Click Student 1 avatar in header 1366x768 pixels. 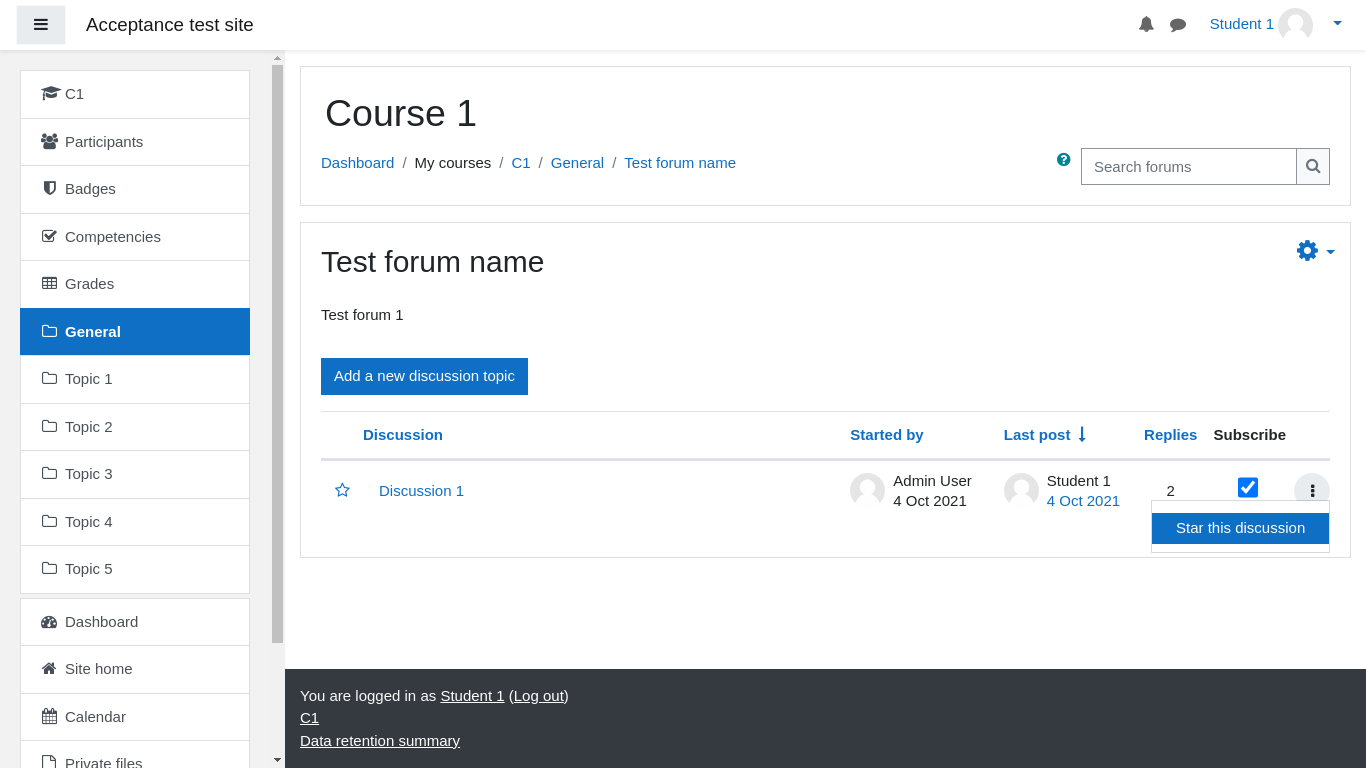point(1295,25)
